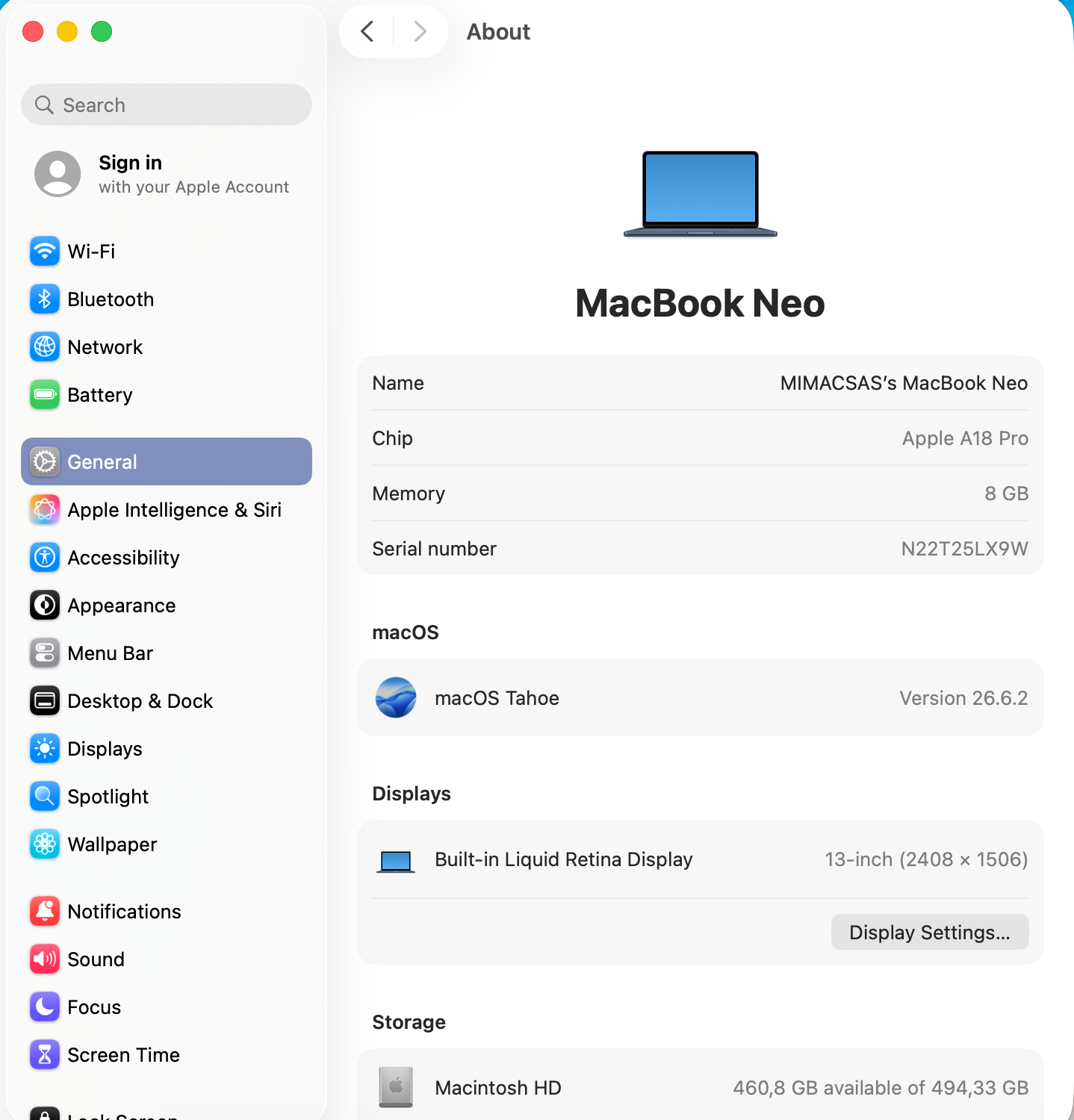Screen dimensions: 1074x1120
Task: Click the 8 GB memory value
Action: tap(1007, 494)
